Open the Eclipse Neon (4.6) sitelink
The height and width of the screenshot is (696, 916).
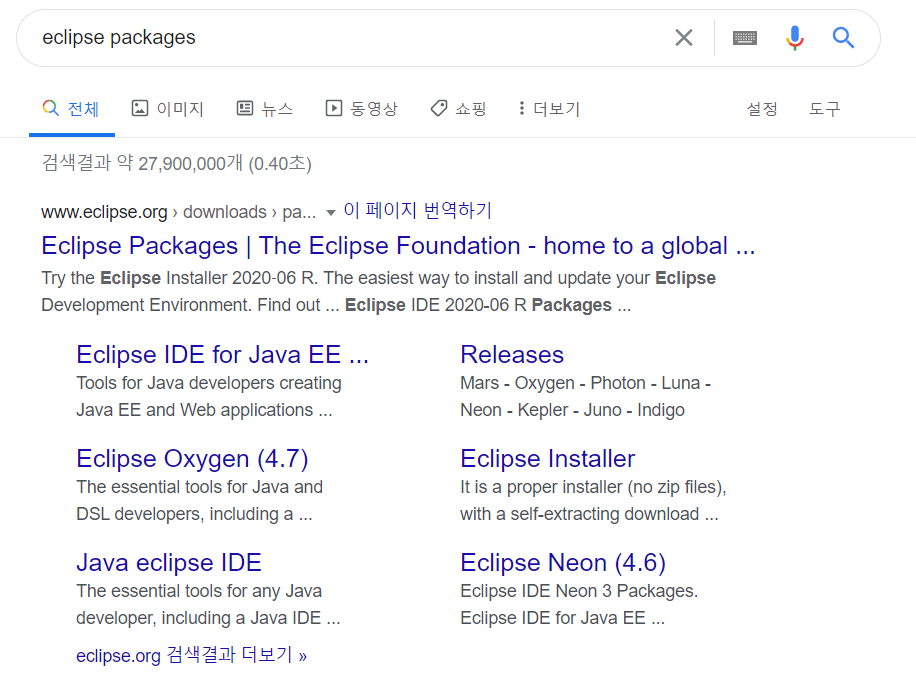coord(563,563)
